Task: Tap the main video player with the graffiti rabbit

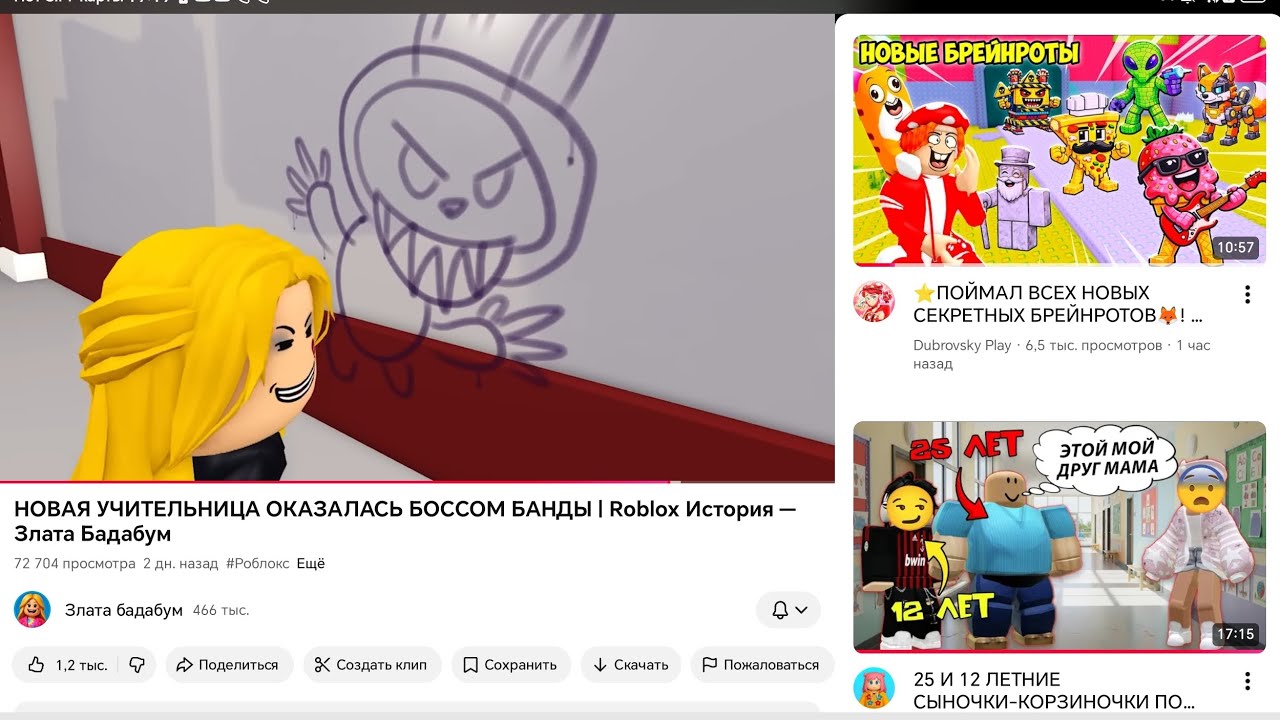Action: point(417,247)
